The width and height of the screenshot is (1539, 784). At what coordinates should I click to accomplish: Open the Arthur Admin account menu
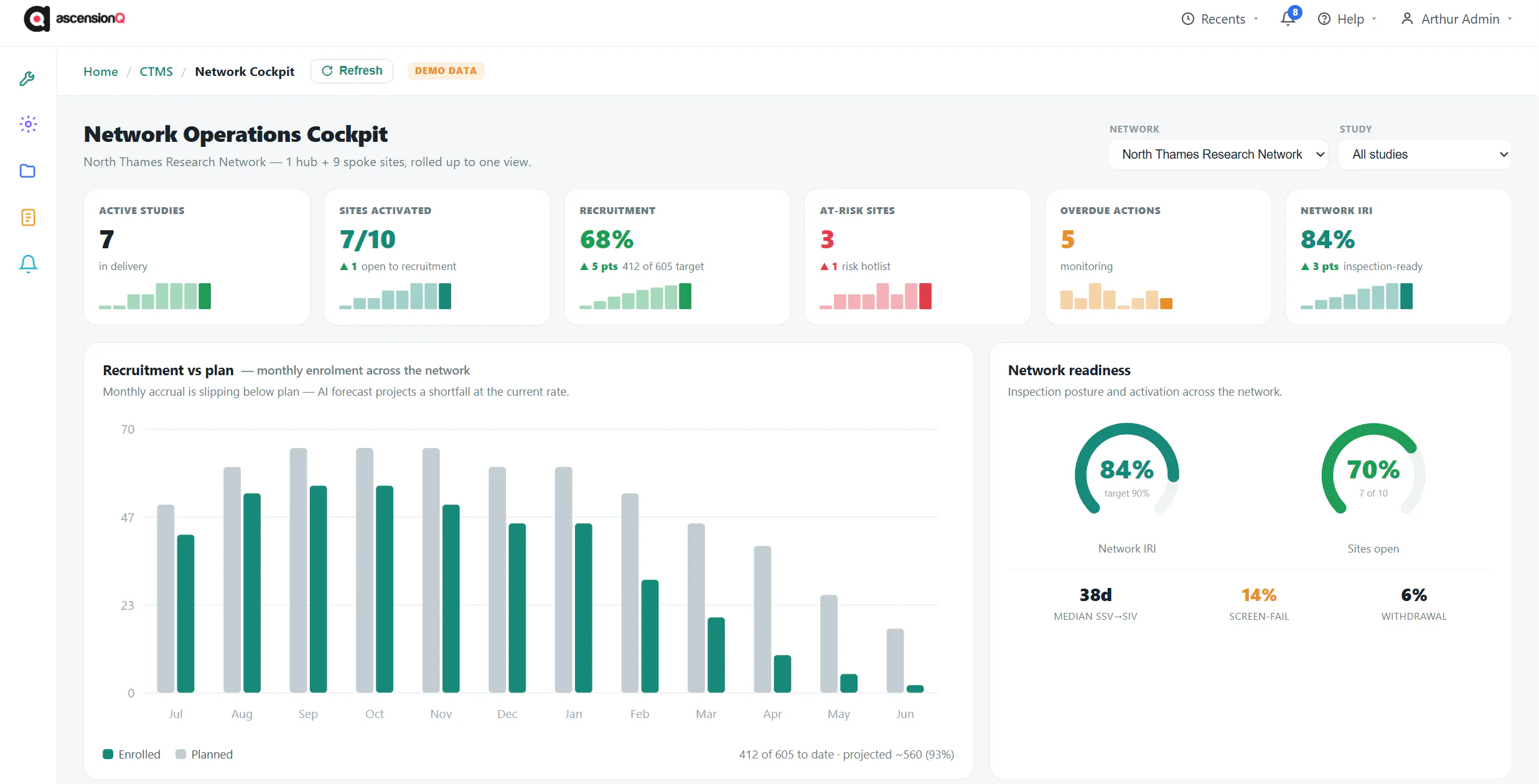1456,19
